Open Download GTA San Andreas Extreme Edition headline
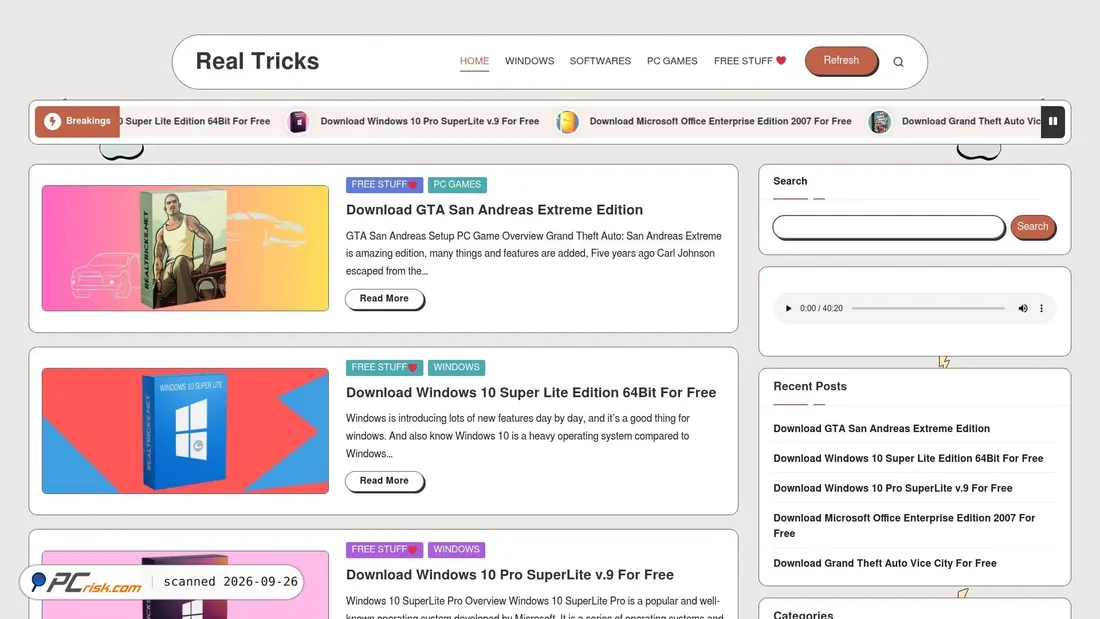Viewport: 1100px width, 619px height. [494, 210]
